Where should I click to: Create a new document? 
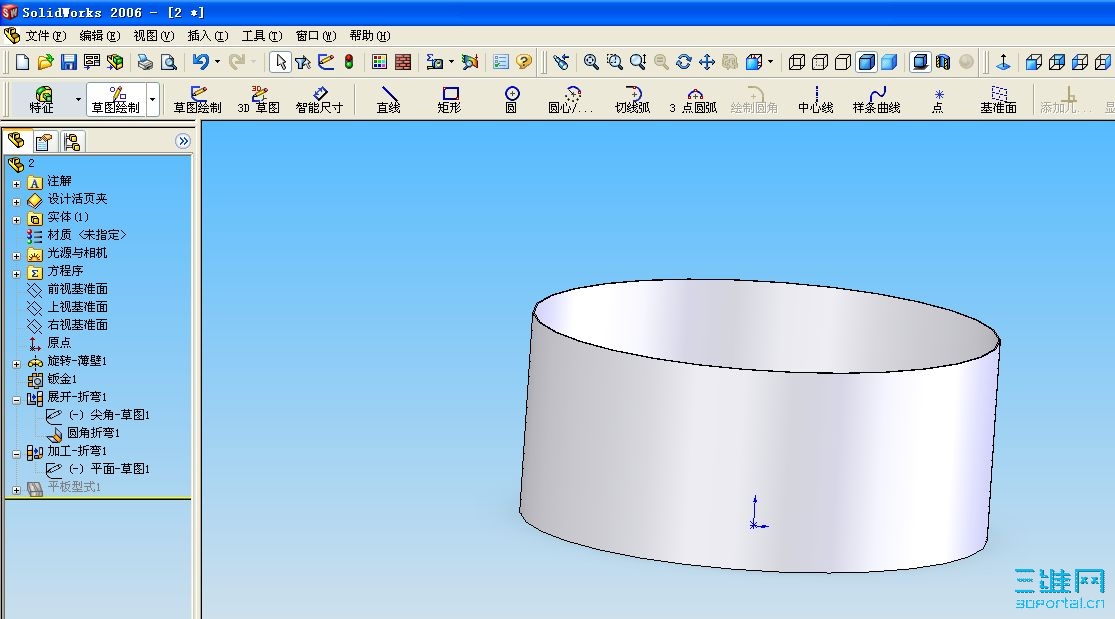22,63
